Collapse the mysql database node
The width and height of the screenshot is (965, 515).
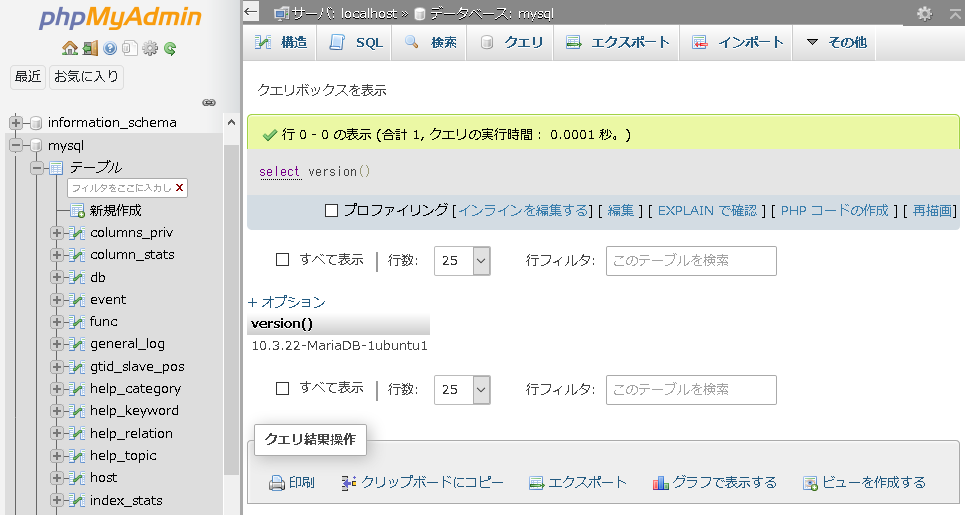[x=16, y=146]
